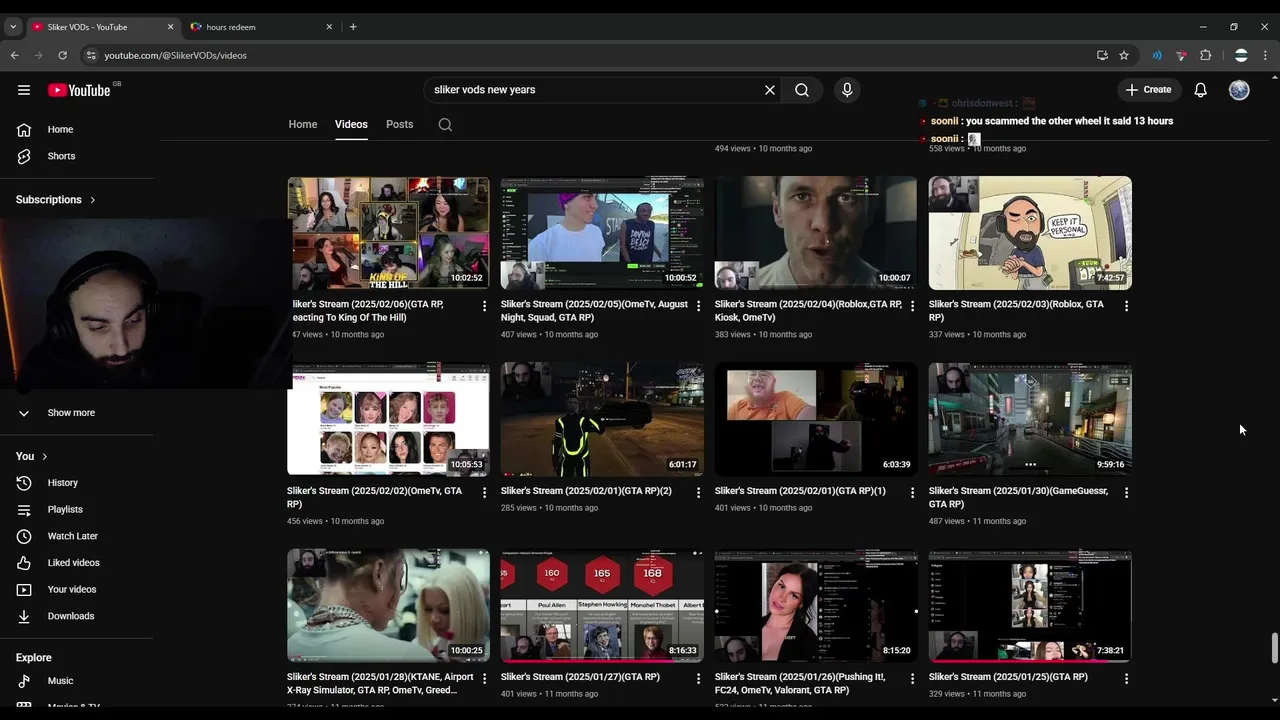Start voice search with microphone icon

pos(847,90)
